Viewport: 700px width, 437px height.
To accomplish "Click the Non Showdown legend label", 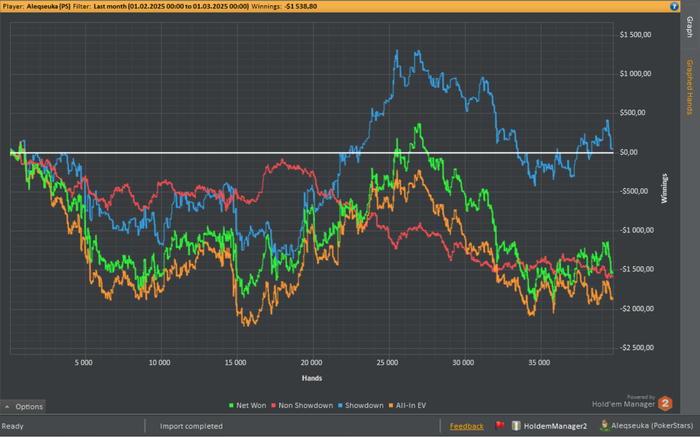I will click(x=306, y=405).
